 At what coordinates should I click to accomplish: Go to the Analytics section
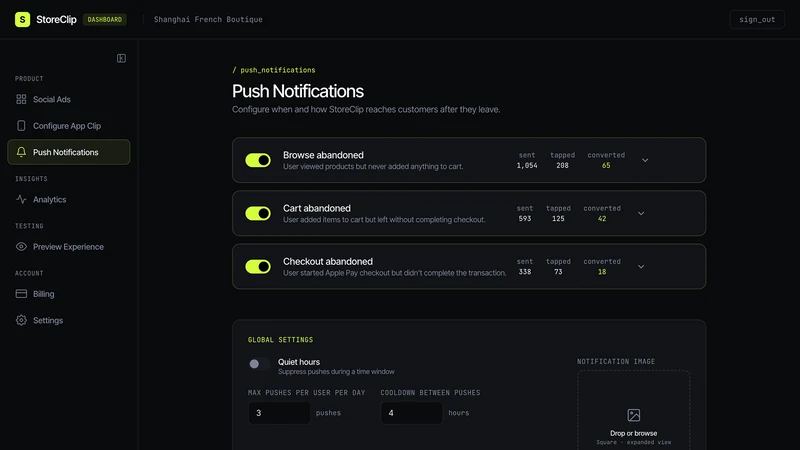69,199
